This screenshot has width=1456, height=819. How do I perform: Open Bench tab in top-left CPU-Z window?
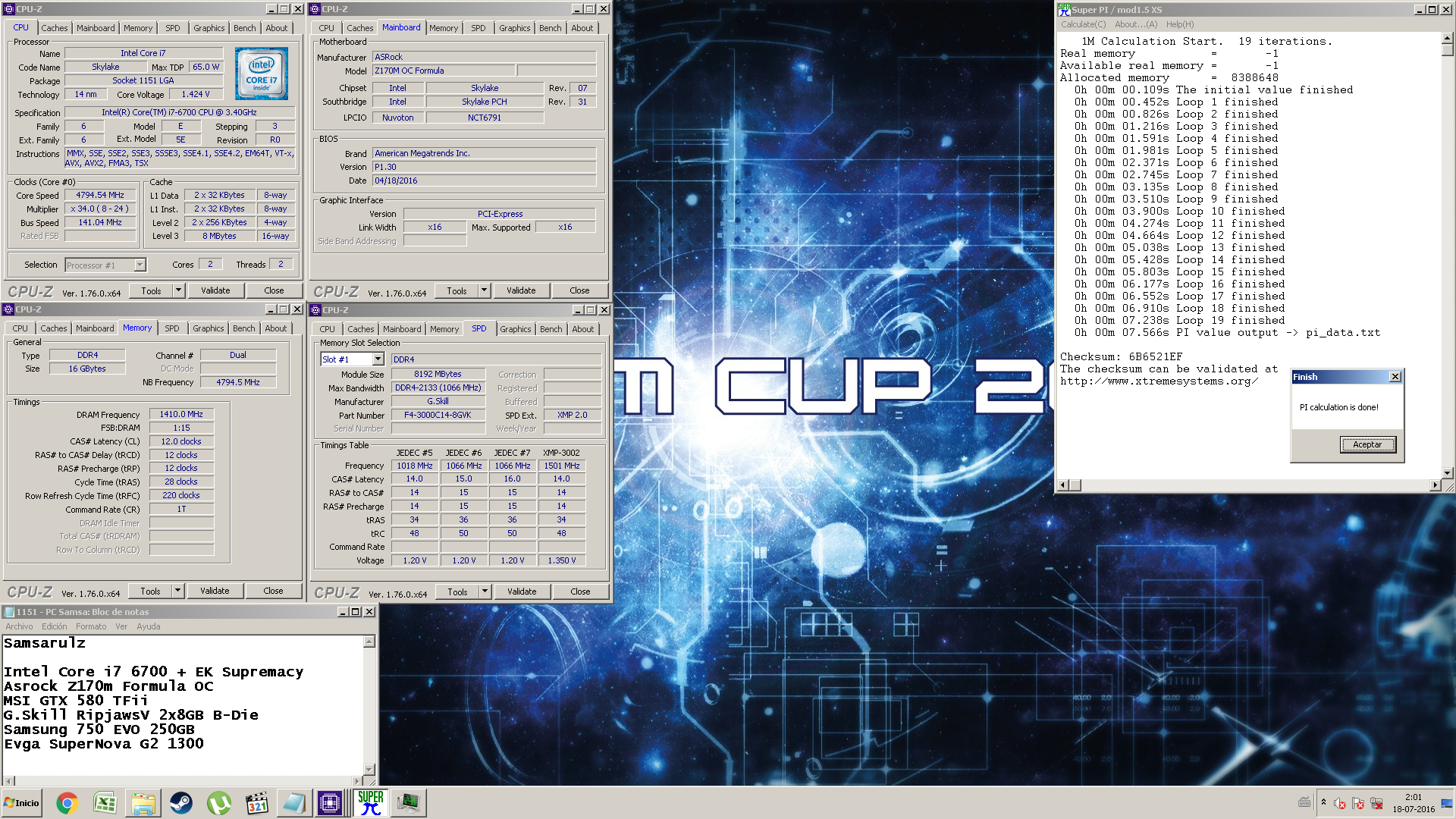pos(245,28)
